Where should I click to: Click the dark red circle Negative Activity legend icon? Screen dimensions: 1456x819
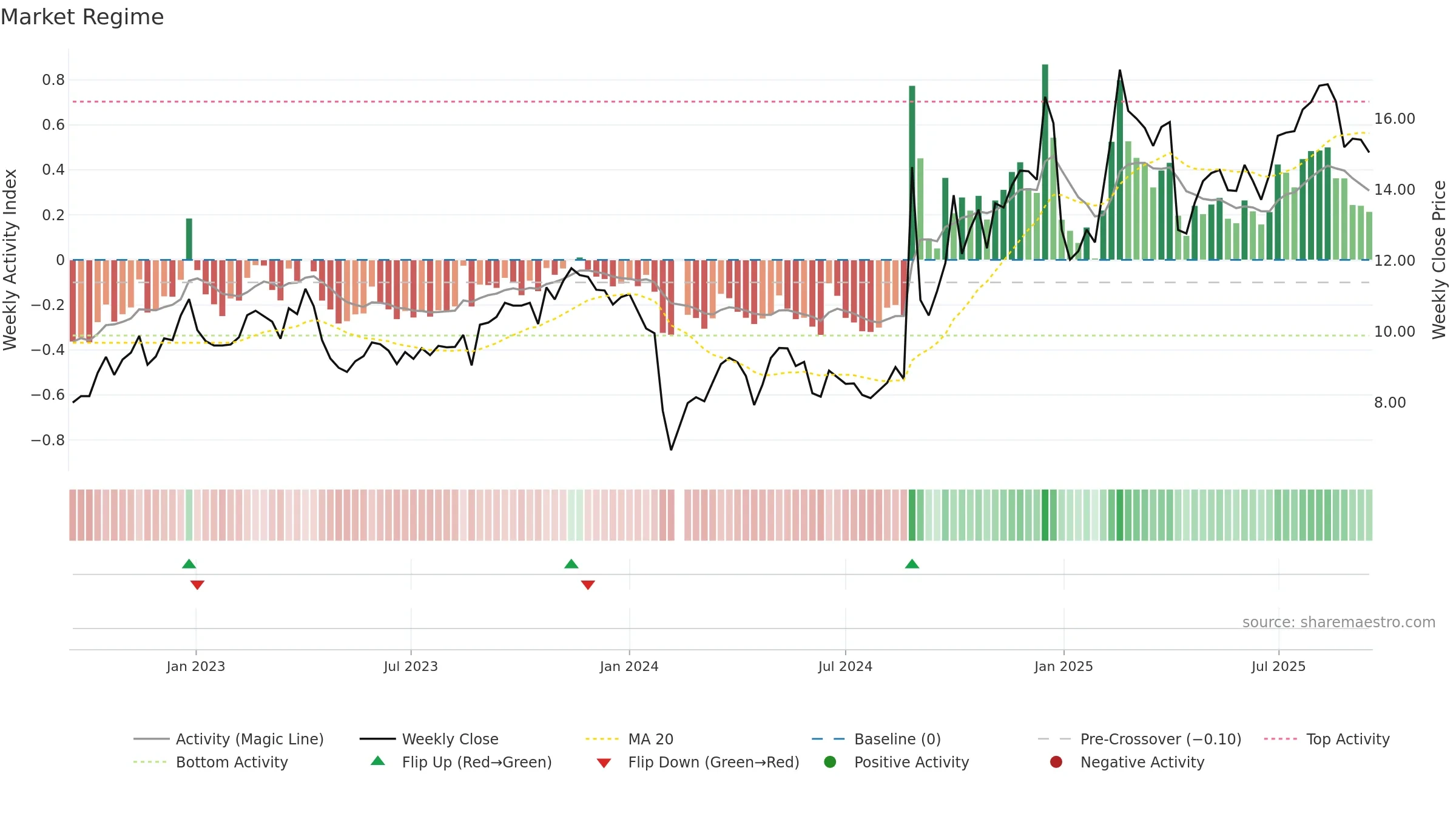pyautogui.click(x=1056, y=762)
